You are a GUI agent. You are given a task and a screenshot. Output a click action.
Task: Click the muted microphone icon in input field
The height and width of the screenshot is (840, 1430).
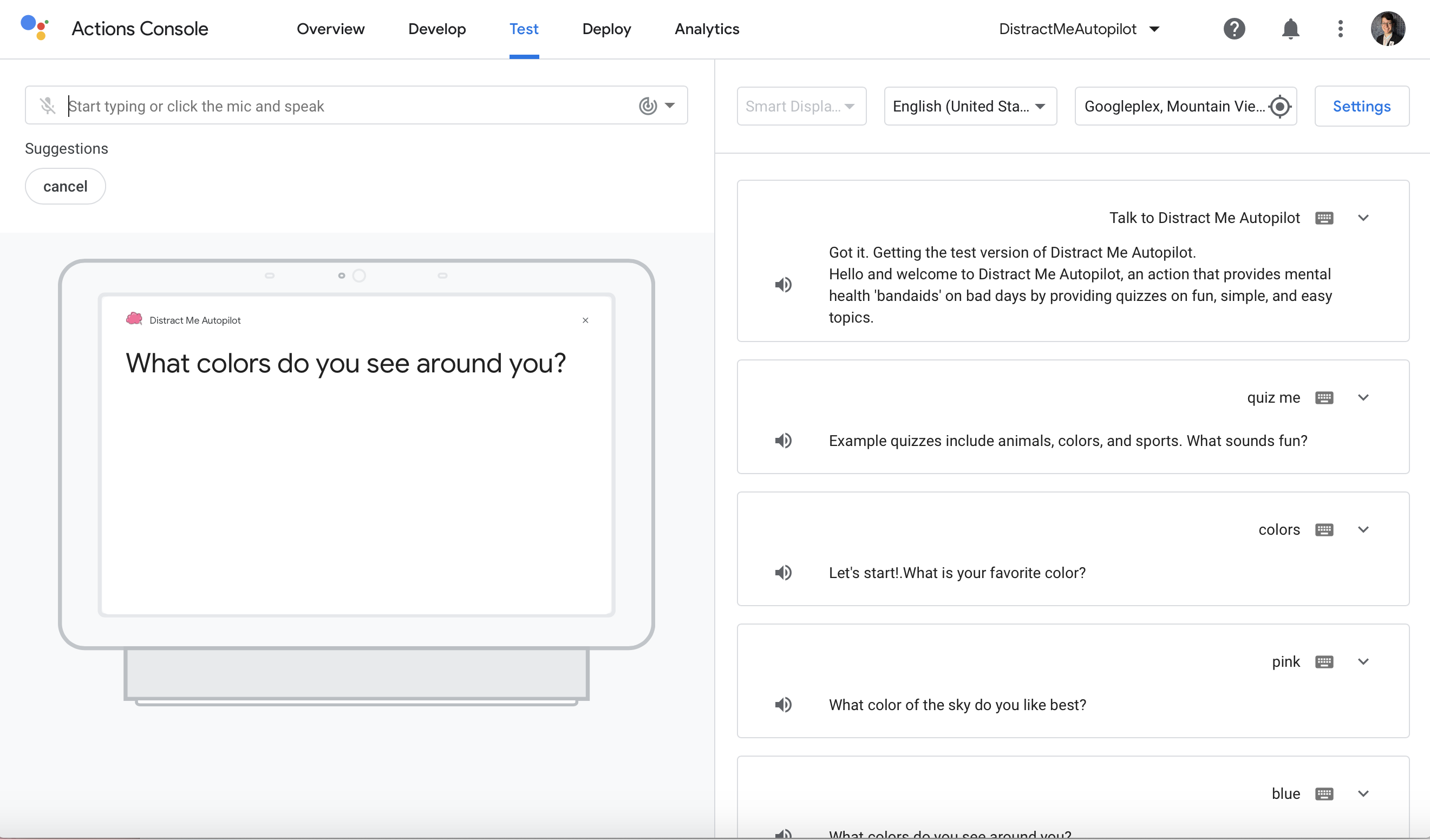pyautogui.click(x=48, y=106)
